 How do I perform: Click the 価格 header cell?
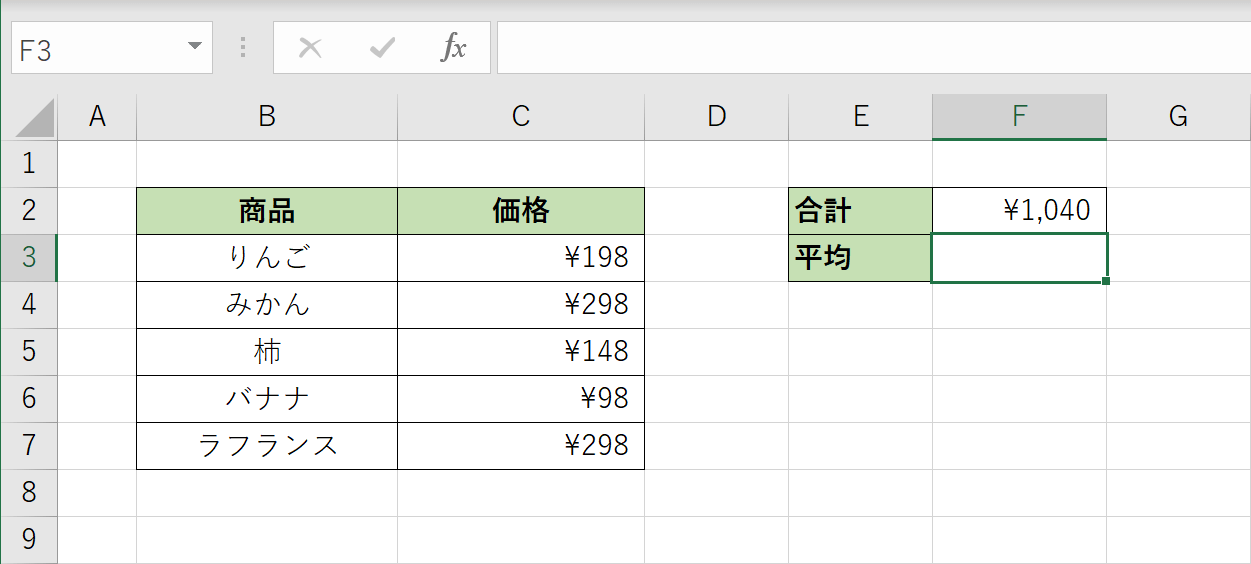520,211
